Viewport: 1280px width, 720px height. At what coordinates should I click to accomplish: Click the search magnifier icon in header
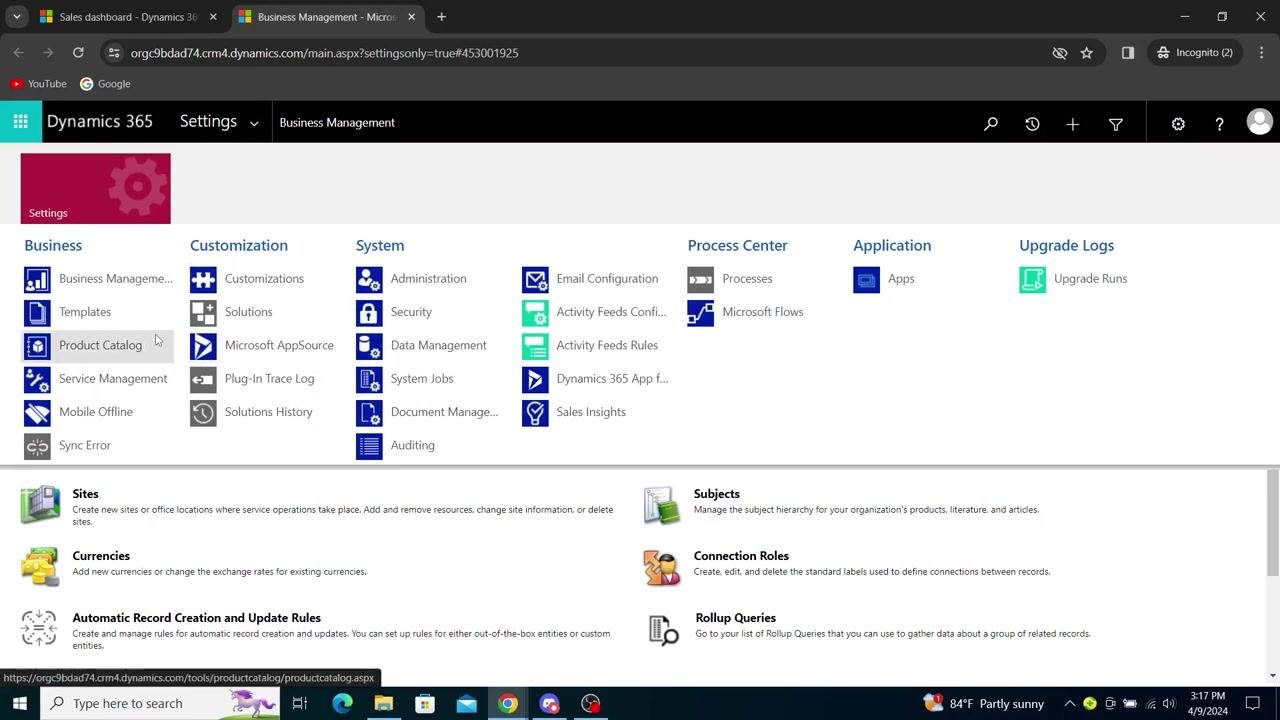[x=991, y=124]
